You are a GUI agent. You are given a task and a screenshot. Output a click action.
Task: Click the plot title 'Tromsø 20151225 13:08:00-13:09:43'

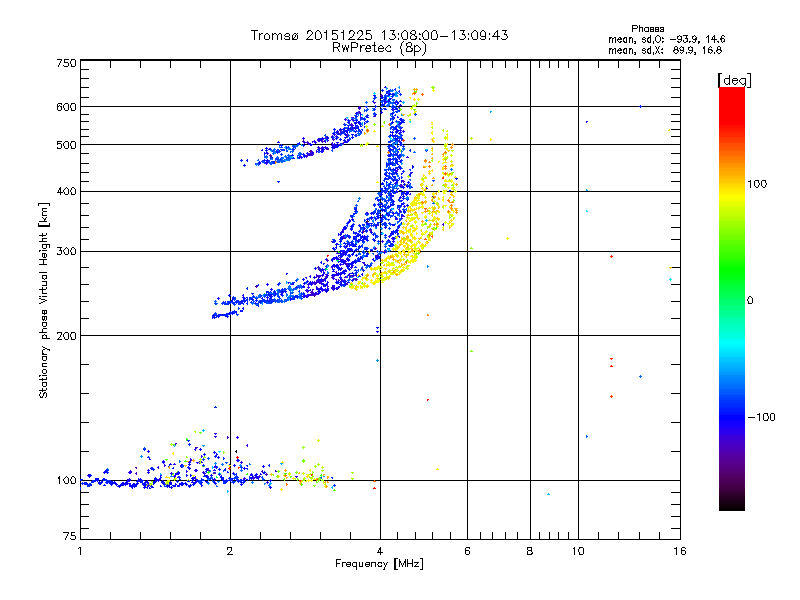(x=379, y=35)
